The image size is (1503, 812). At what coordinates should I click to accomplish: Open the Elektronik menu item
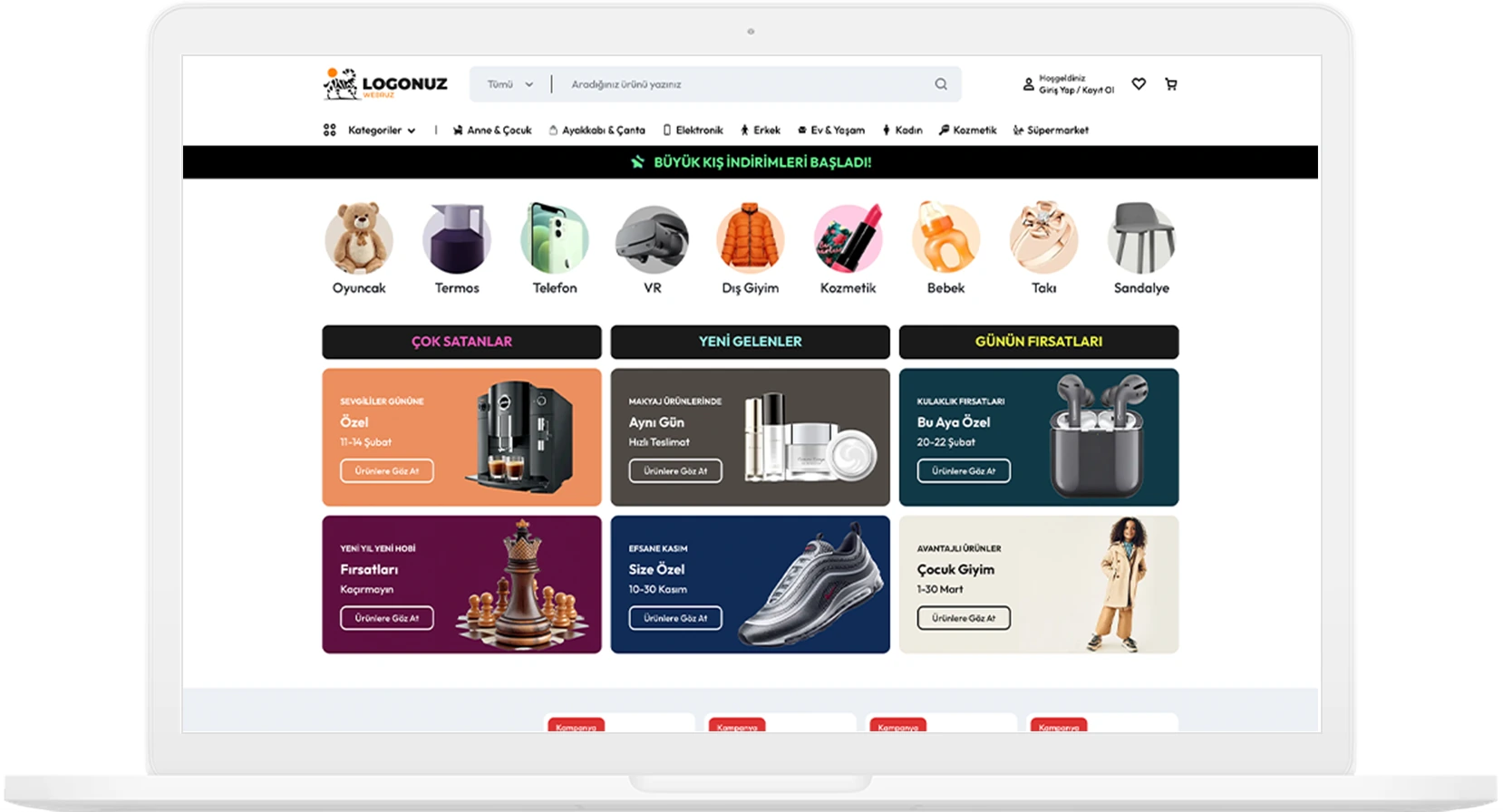coord(693,130)
